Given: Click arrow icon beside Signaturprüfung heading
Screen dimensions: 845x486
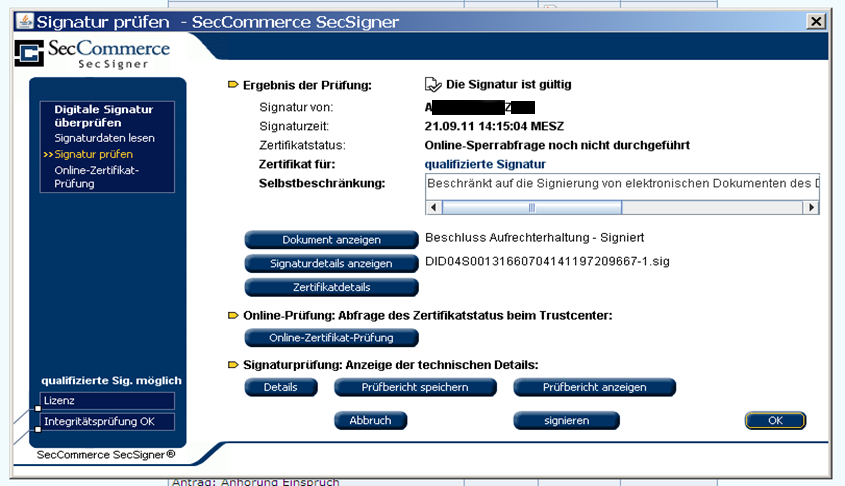Looking at the screenshot, I should 233,365.
